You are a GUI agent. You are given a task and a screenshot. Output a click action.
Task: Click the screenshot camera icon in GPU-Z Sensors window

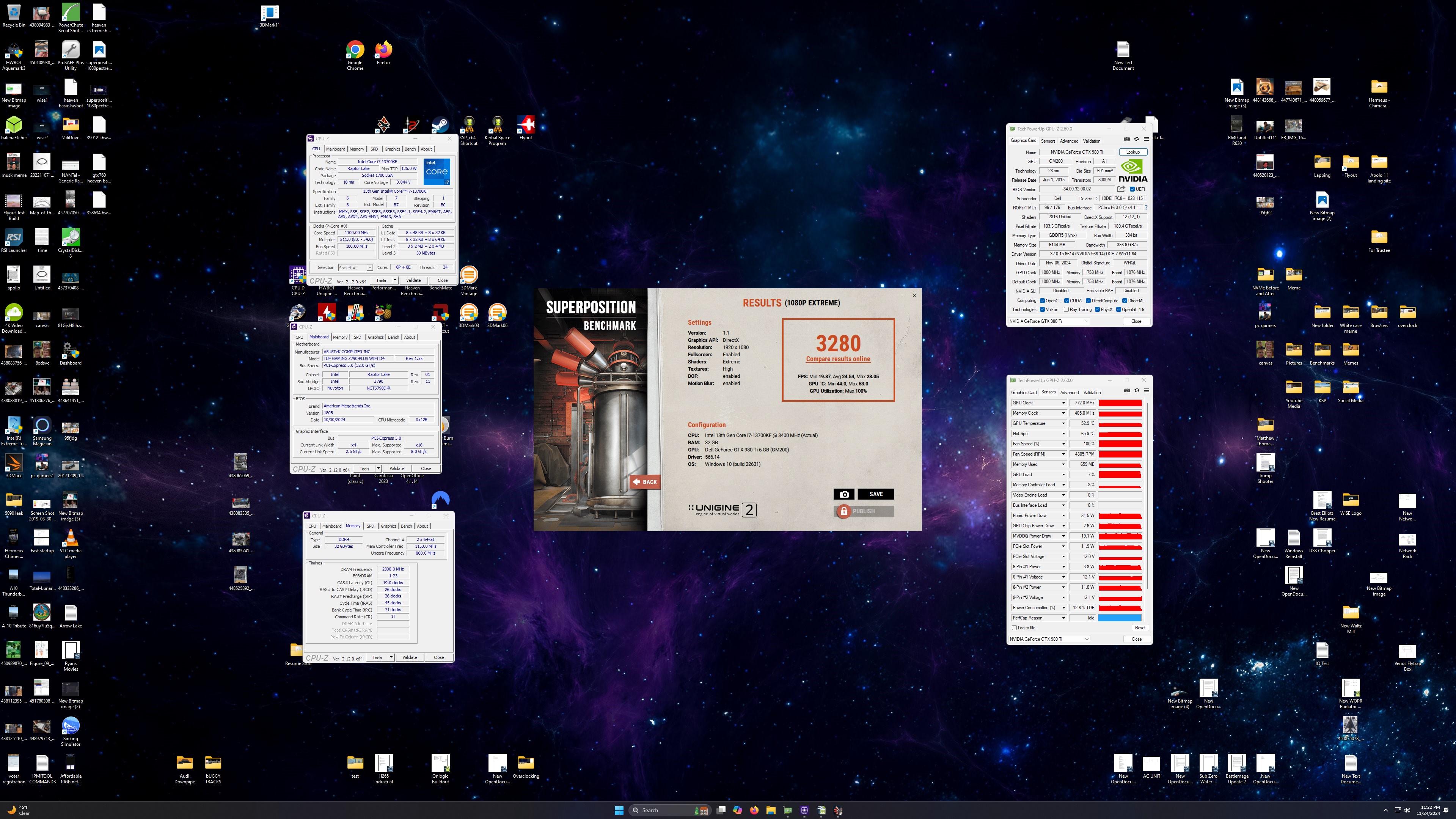tap(1127, 391)
